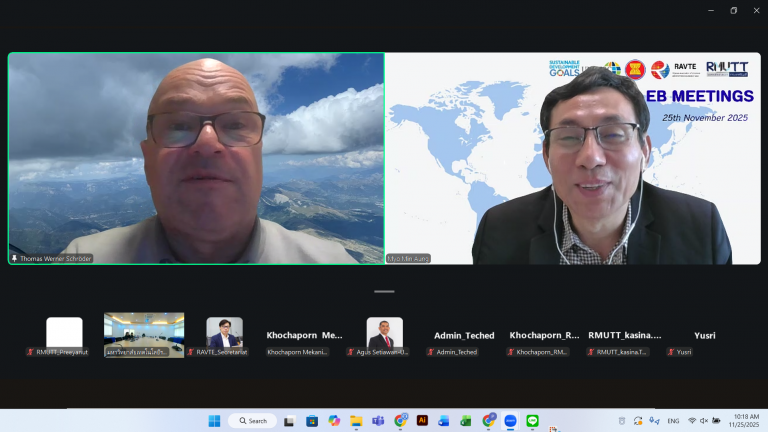Image resolution: width=768 pixels, height=432 pixels.
Task: Select the Admin_Teched participant tile
Action: (464, 337)
